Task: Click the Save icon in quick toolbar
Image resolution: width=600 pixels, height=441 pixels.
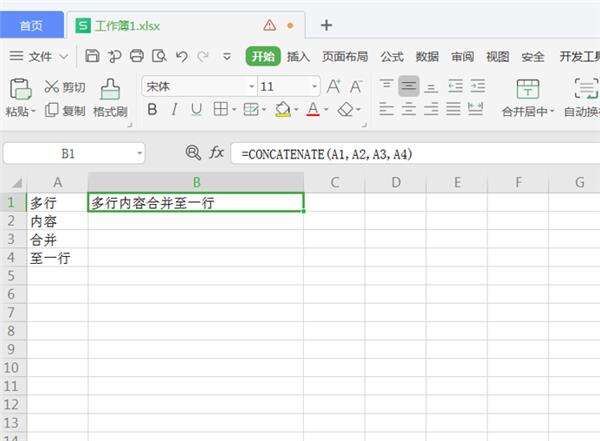Action: tap(92, 56)
